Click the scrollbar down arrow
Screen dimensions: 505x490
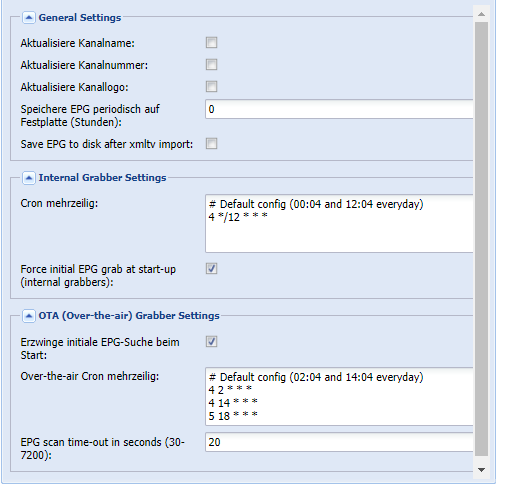click(481, 470)
